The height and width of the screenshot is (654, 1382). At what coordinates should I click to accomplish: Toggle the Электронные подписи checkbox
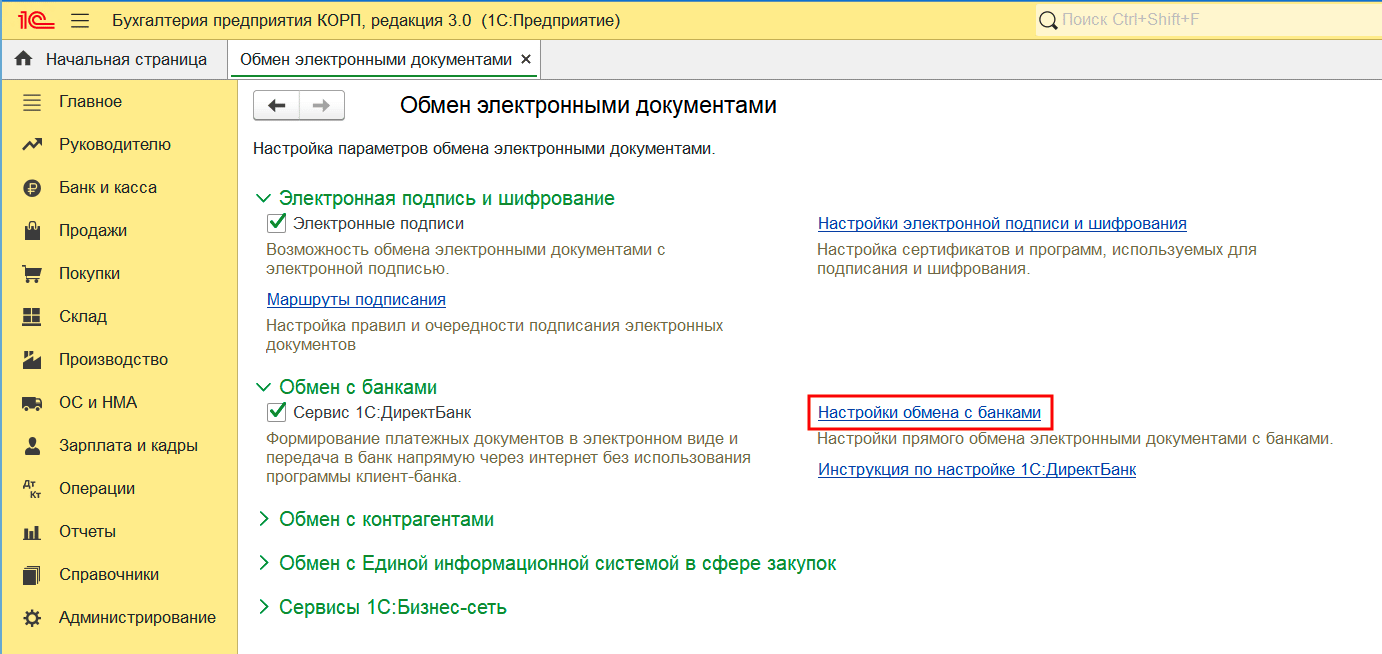277,223
